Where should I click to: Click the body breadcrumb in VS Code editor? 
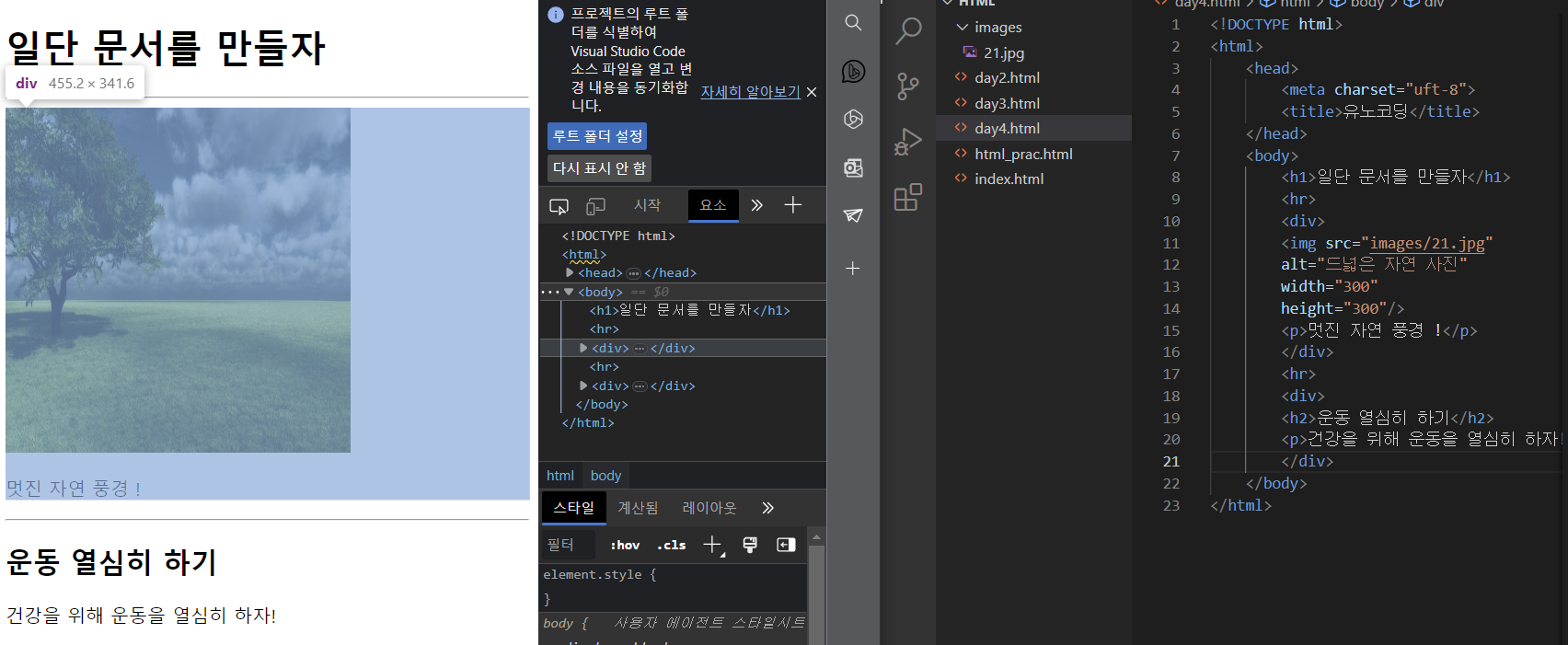pyautogui.click(x=1366, y=4)
